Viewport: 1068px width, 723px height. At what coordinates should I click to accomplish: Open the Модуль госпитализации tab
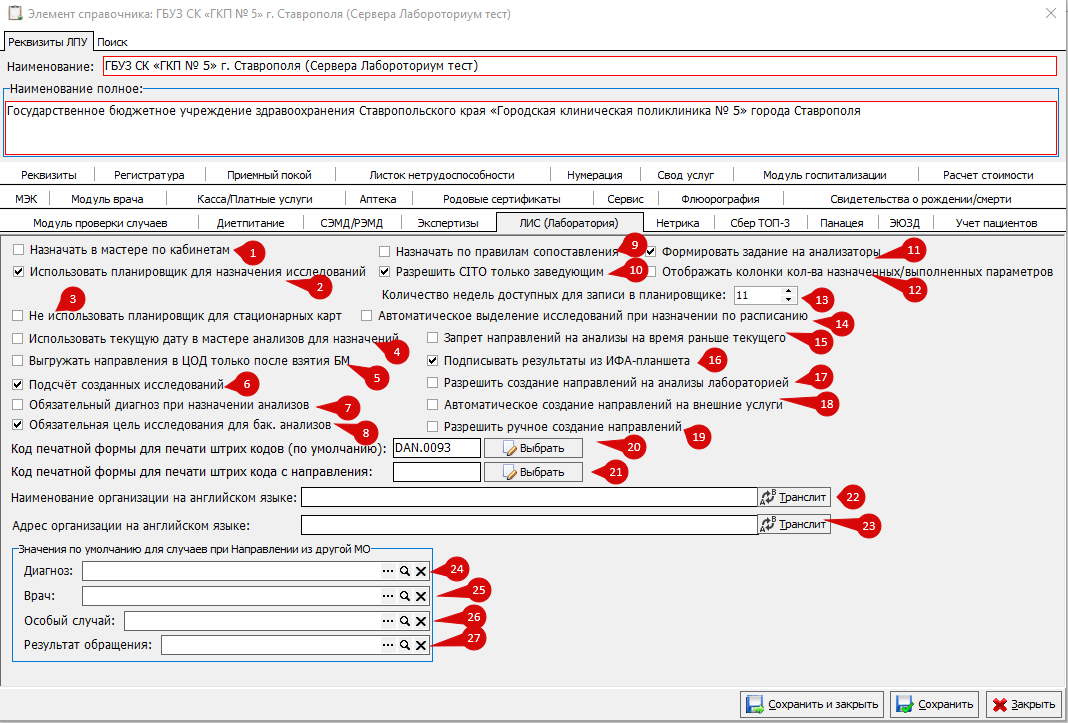click(824, 175)
